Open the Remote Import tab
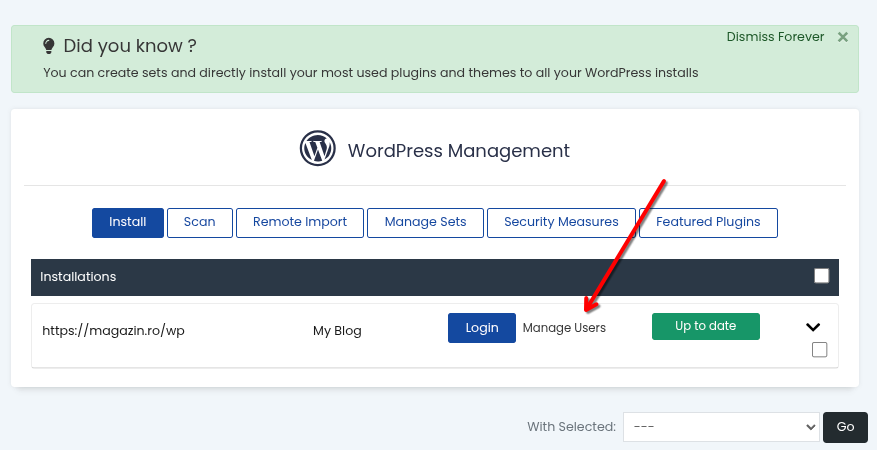This screenshot has width=877, height=450. 300,222
